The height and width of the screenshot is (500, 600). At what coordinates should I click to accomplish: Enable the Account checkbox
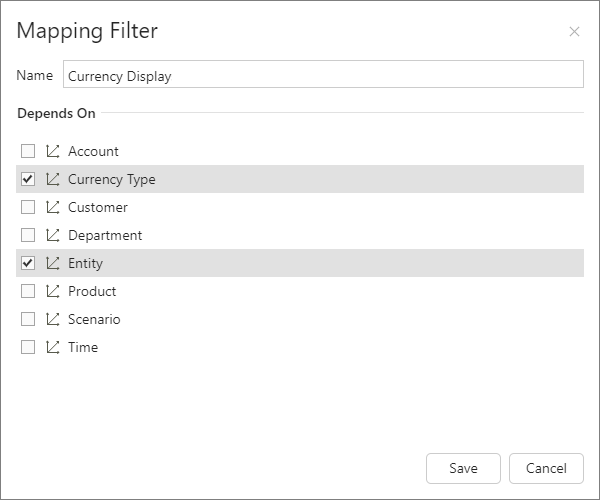[x=28, y=151]
